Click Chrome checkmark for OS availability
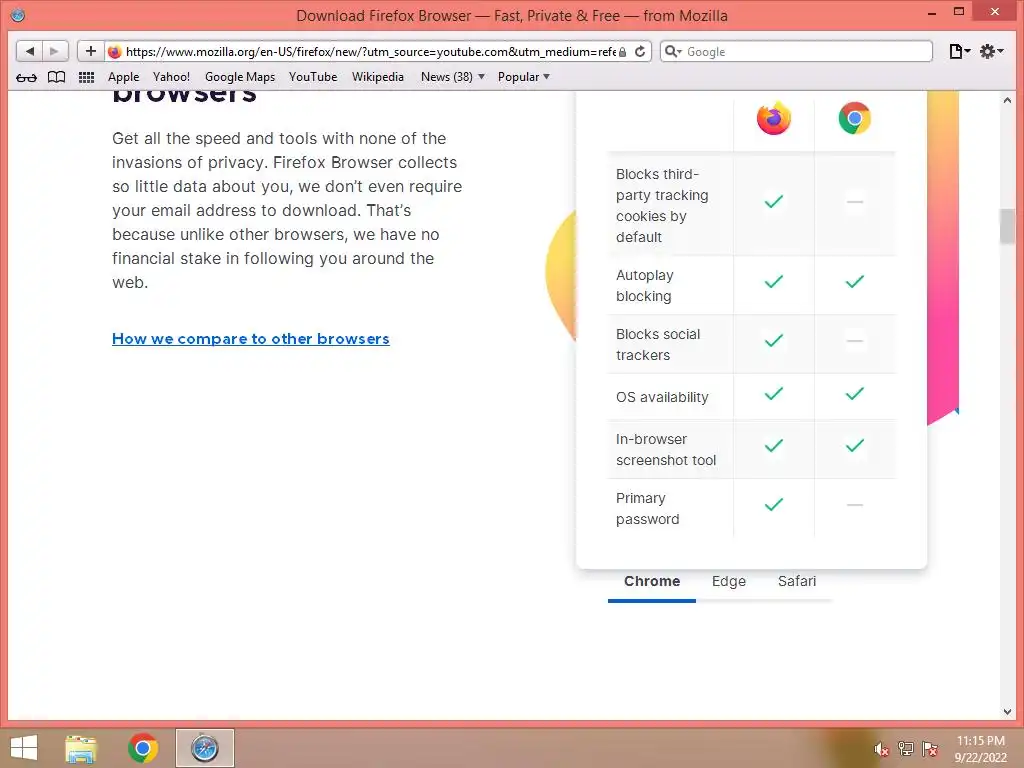 pyautogui.click(x=855, y=393)
